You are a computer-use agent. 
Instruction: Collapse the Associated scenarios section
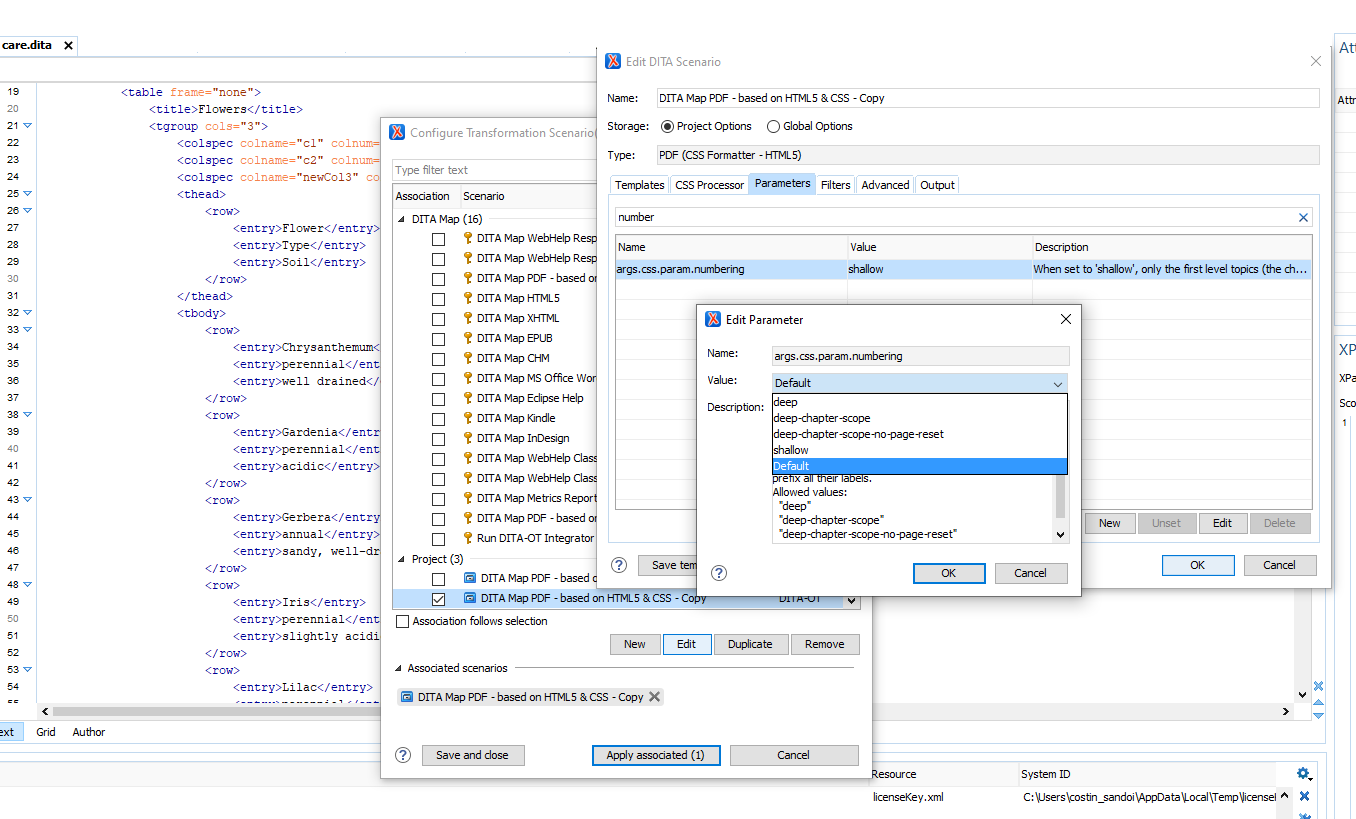(x=397, y=668)
